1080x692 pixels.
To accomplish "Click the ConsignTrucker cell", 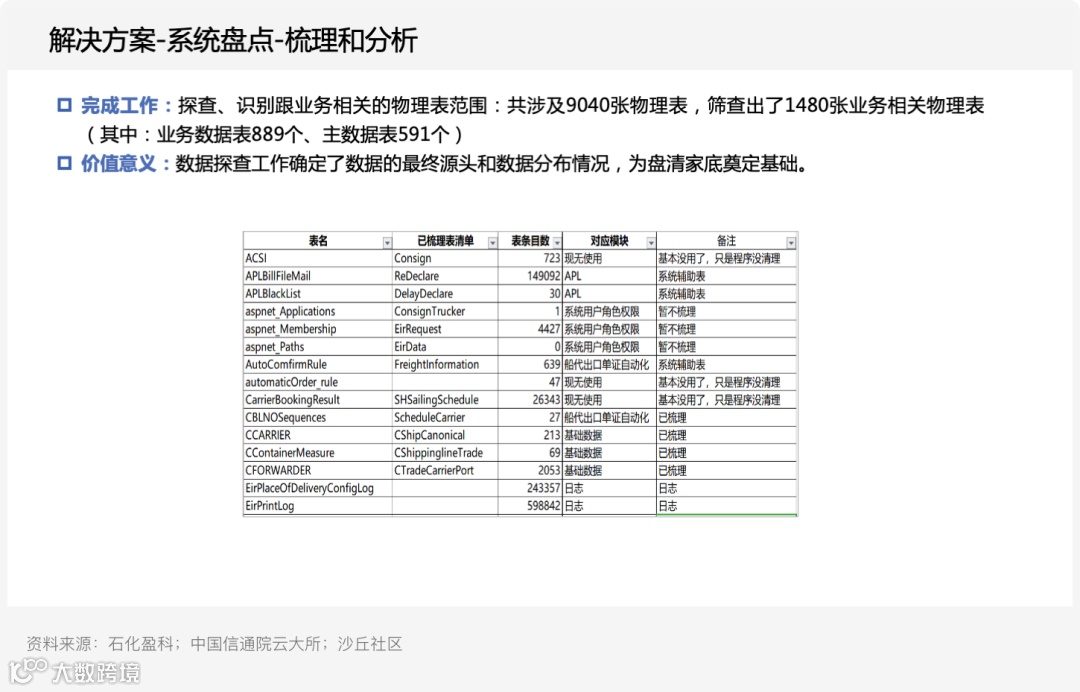I will (x=445, y=311).
